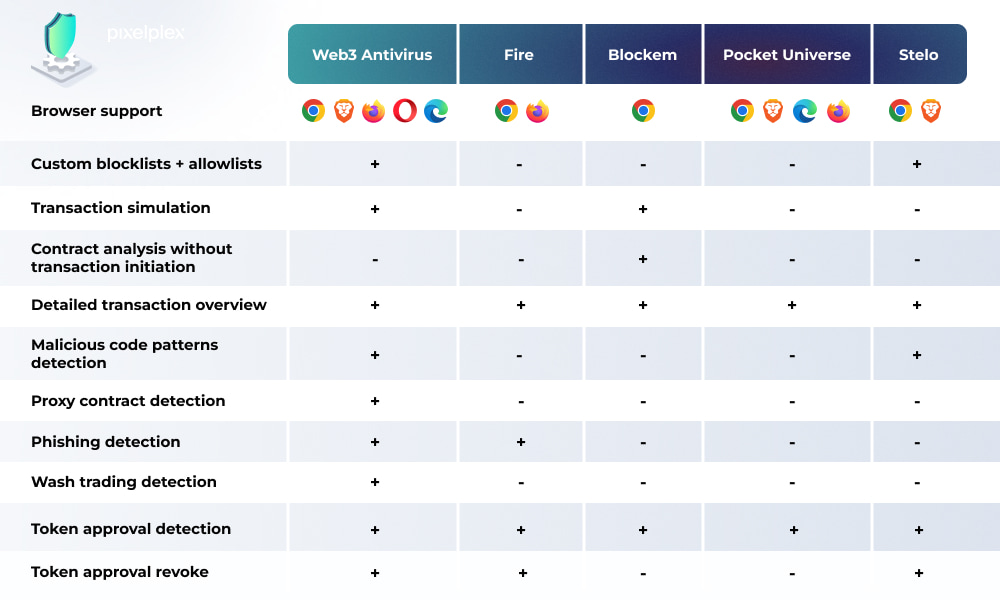Click Stelo plus for Custom blocklists
This screenshot has height=600, width=1000.
point(917,165)
